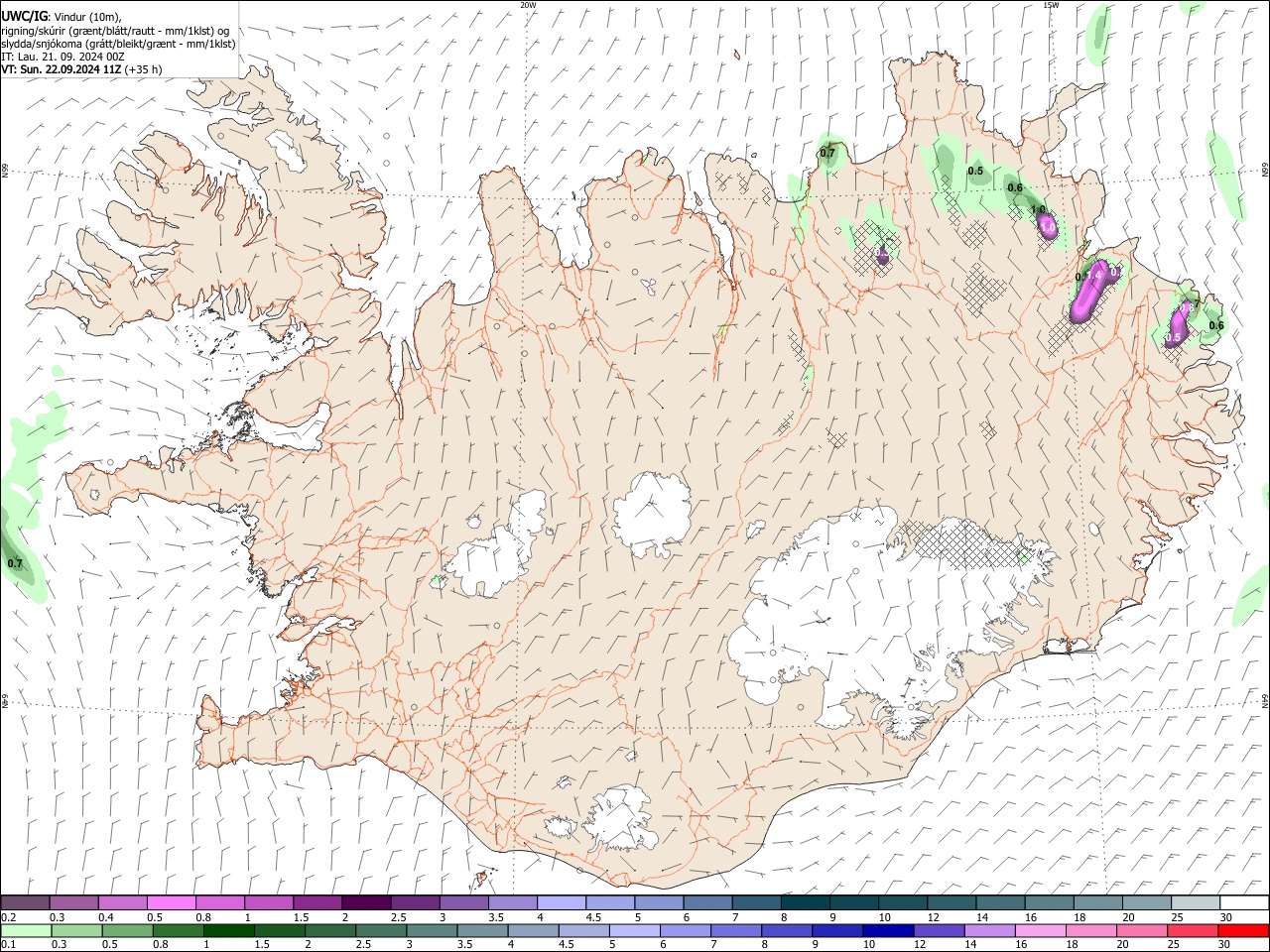Select the violet 12 rain legend swatch
1270x952 pixels.
pyautogui.click(x=939, y=930)
